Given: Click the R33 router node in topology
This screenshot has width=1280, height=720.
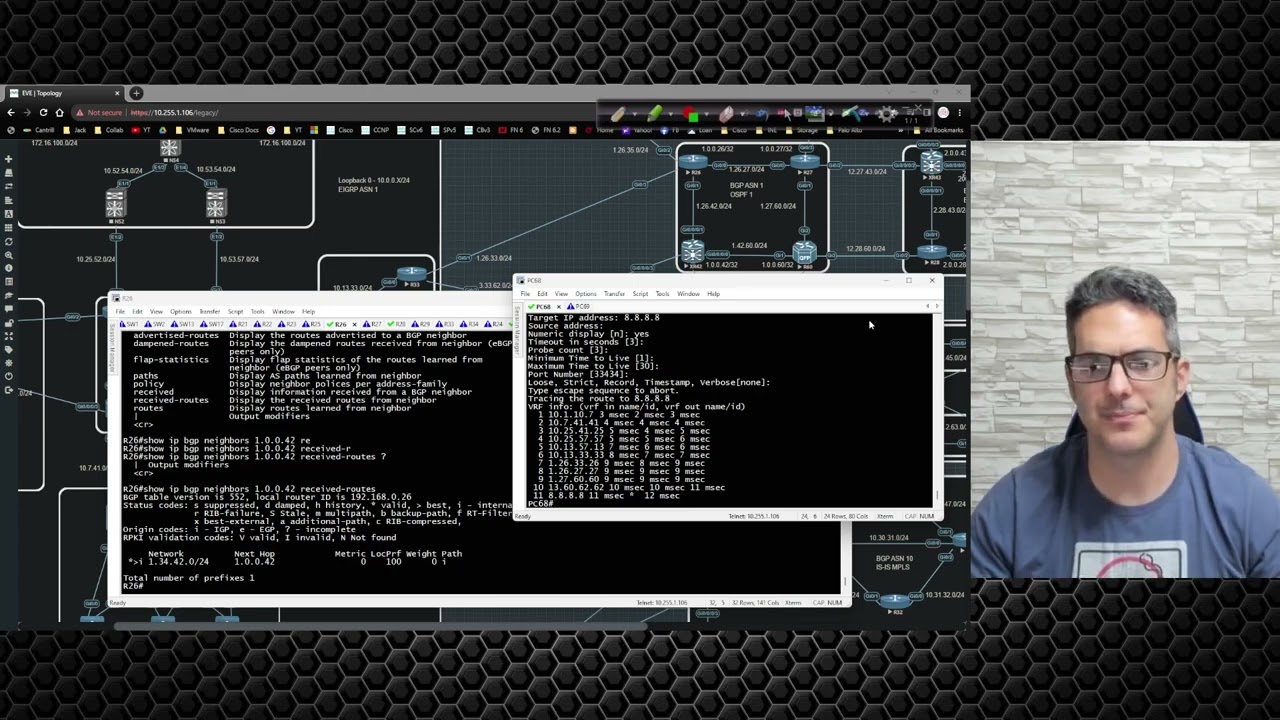Looking at the screenshot, I should (x=411, y=273).
